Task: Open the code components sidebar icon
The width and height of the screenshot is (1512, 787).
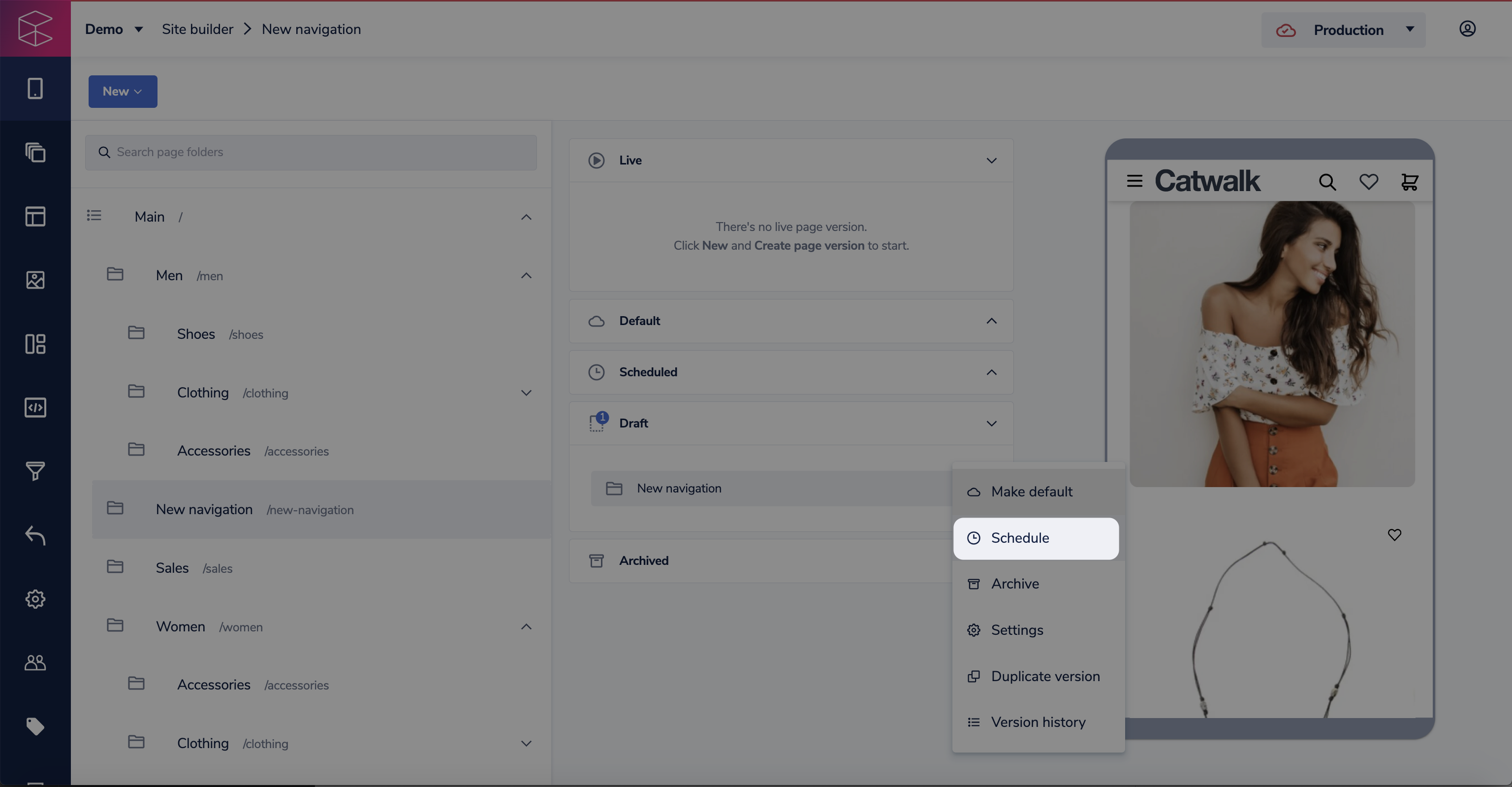Action: [35, 408]
